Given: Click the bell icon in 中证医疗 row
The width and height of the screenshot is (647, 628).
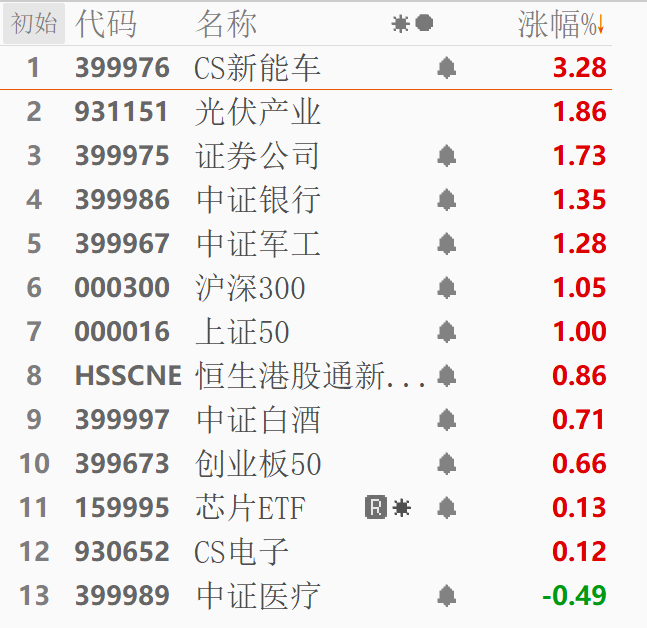Looking at the screenshot, I should [x=446, y=596].
